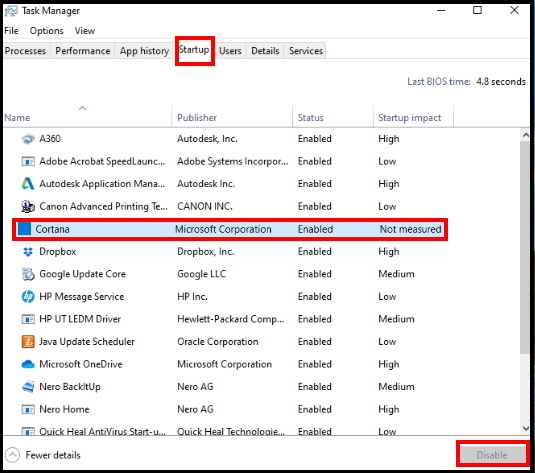Switch to the Services tab
Image resolution: width=535 pixels, height=473 pixels.
[306, 51]
